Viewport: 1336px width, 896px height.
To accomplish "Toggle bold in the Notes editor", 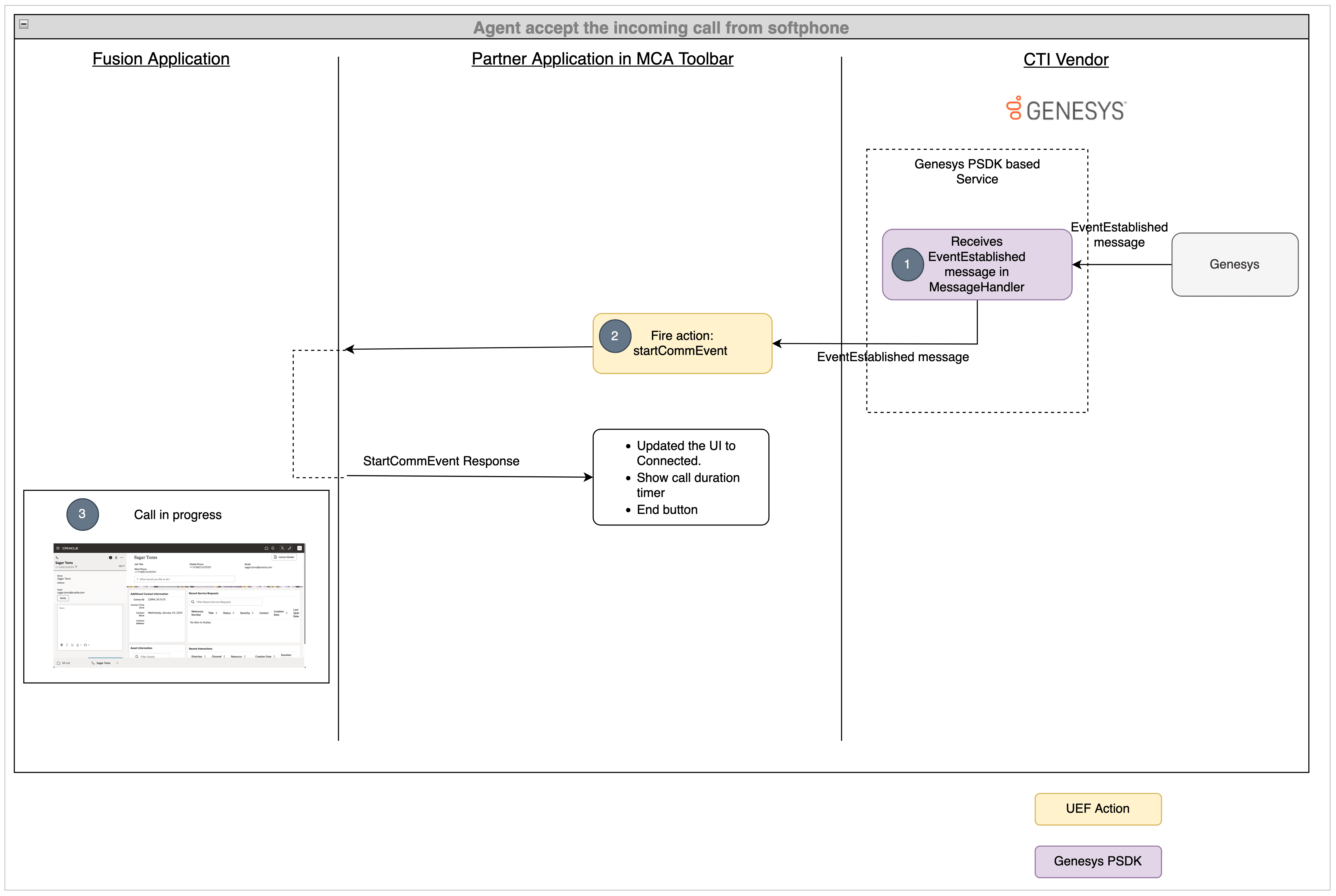I will click(62, 645).
